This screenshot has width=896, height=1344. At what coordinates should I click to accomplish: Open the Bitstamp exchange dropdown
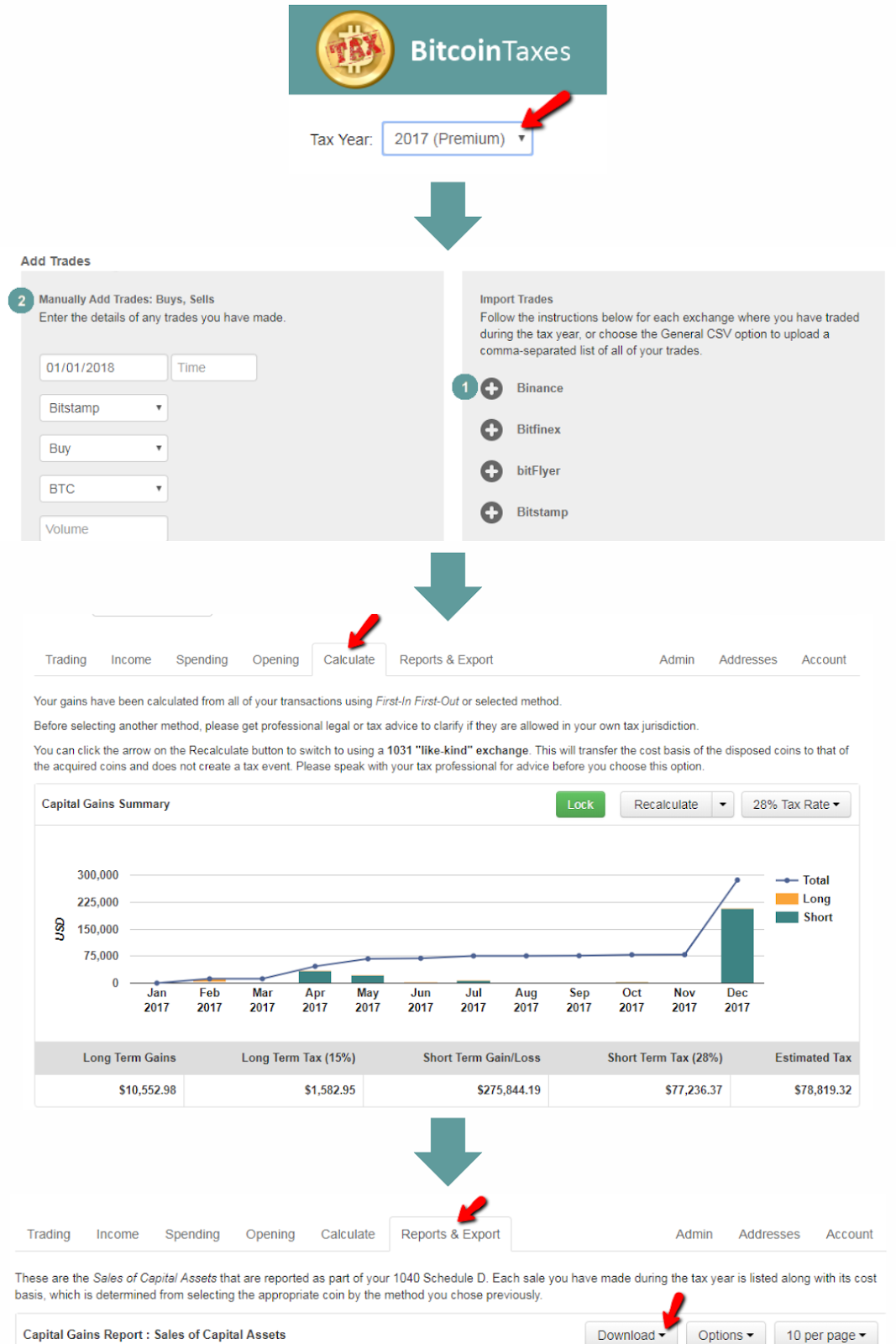click(x=103, y=408)
